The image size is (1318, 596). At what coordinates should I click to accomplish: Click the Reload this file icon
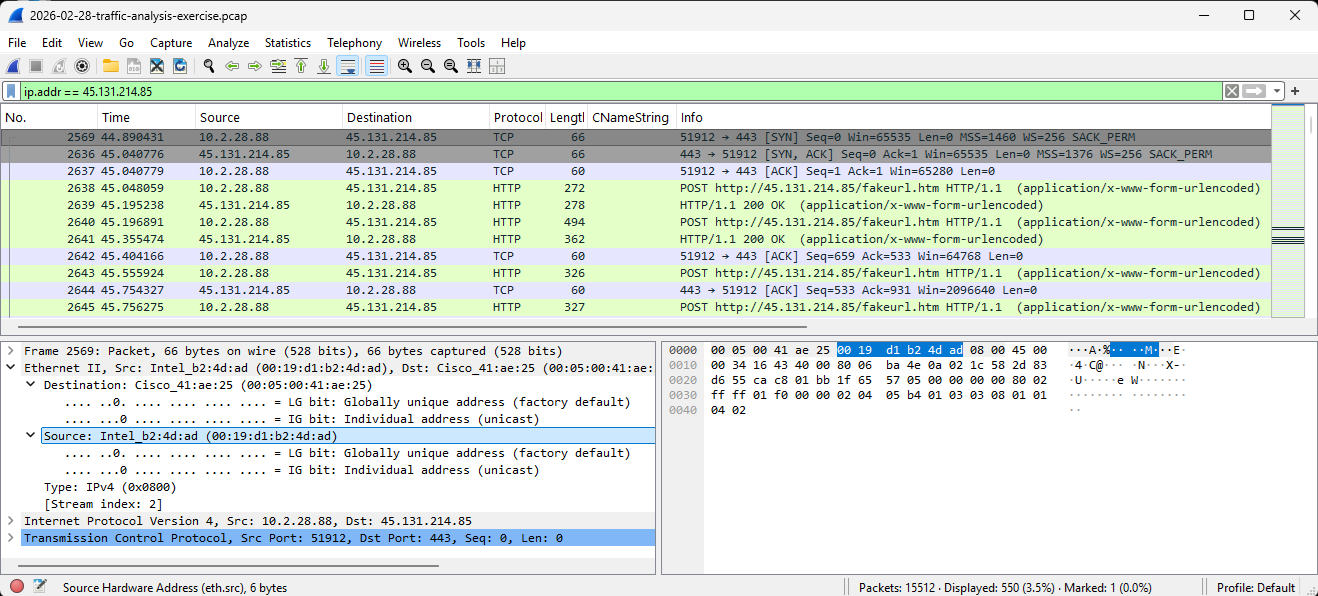click(180, 66)
